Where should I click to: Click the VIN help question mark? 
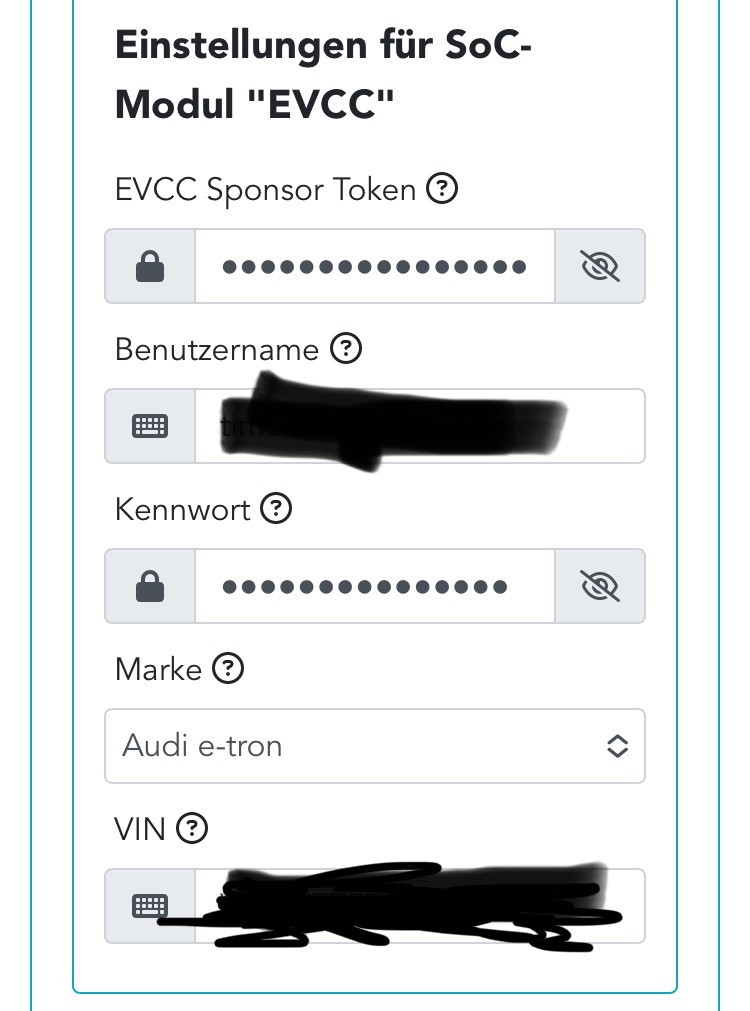pyautogui.click(x=191, y=828)
